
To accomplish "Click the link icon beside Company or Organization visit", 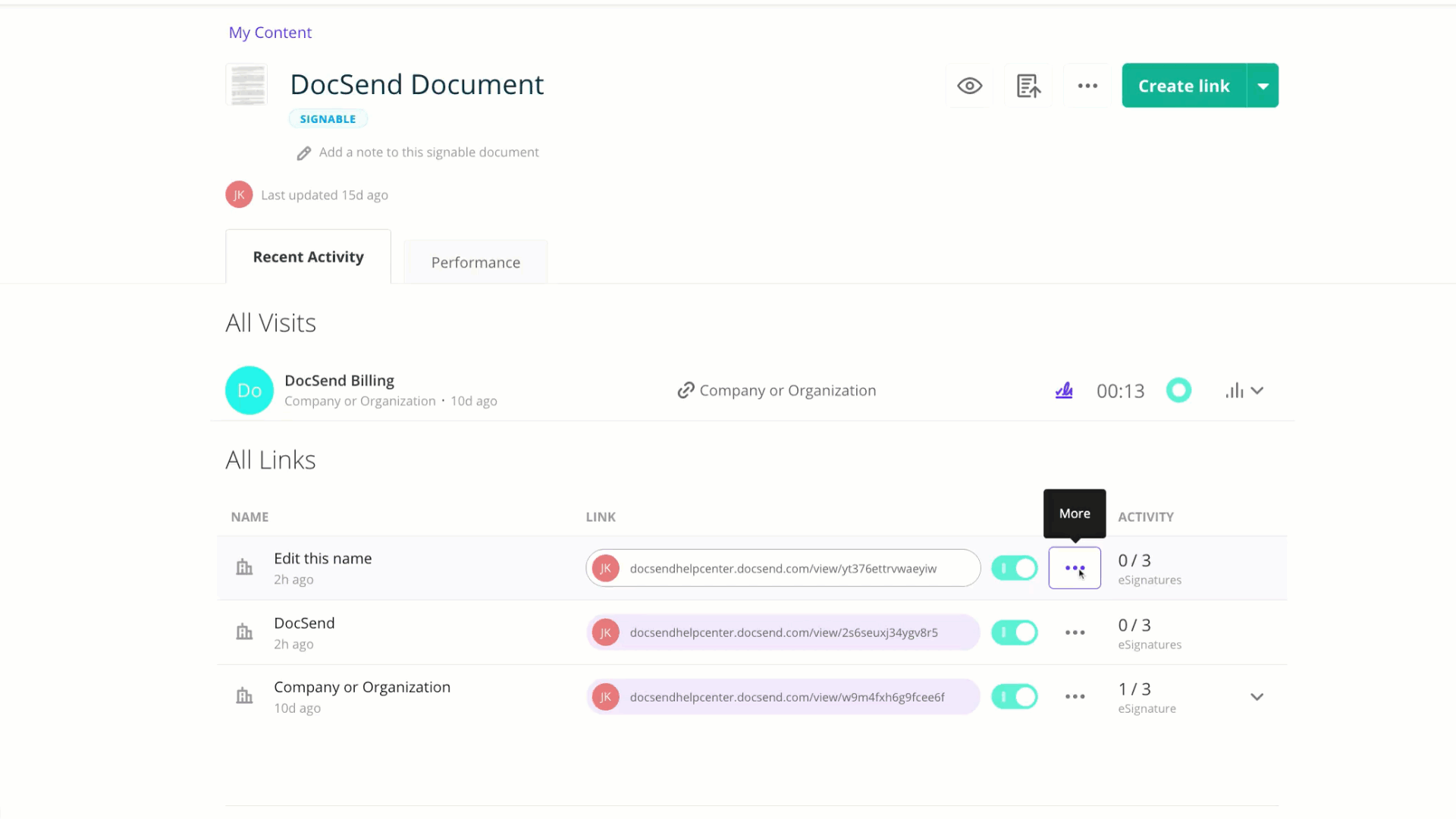I will coord(686,391).
